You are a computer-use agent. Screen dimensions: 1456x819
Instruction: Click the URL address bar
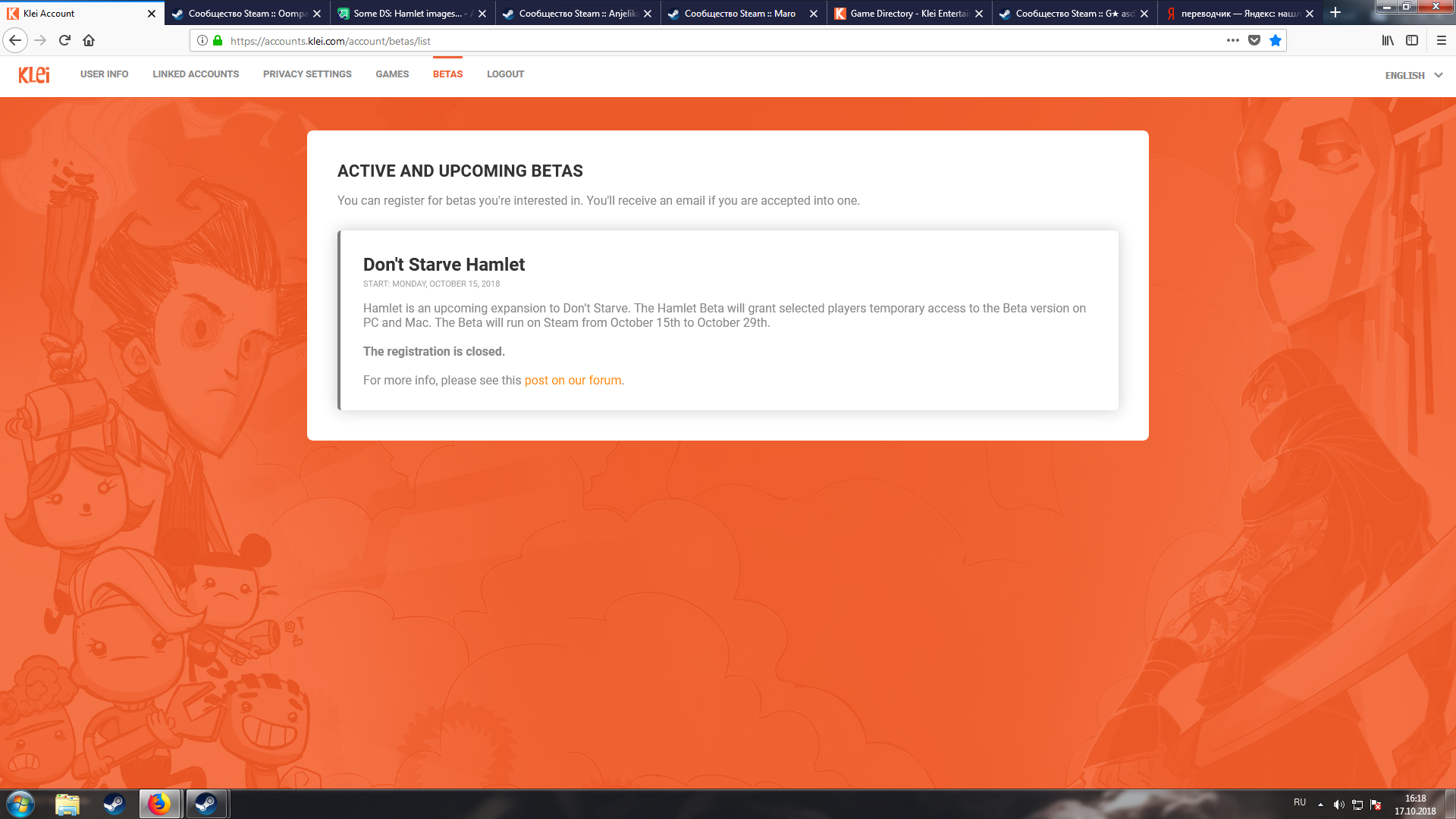click(682, 41)
